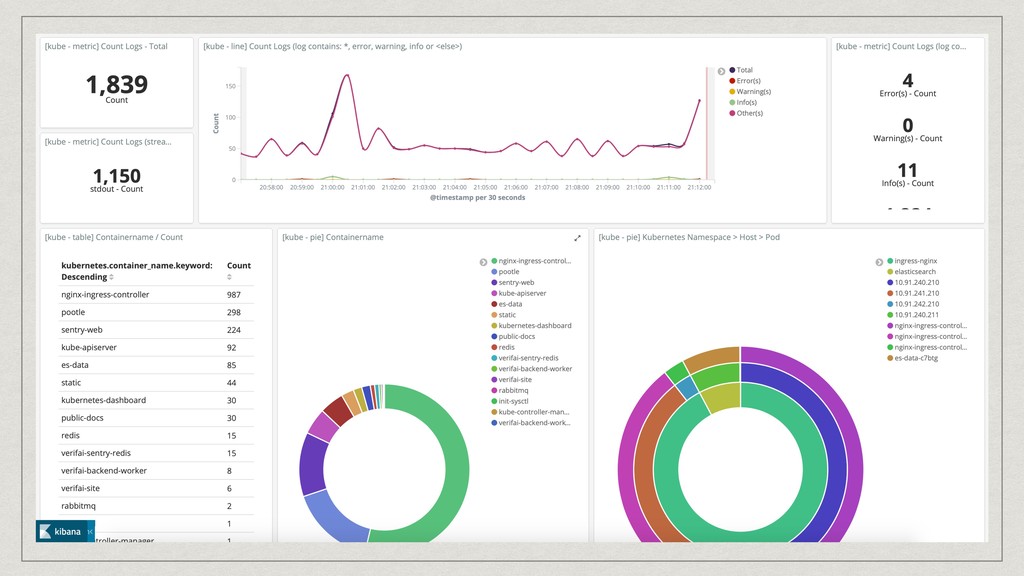
Task: Select the public-docs table row
Action: pyautogui.click(x=156, y=418)
